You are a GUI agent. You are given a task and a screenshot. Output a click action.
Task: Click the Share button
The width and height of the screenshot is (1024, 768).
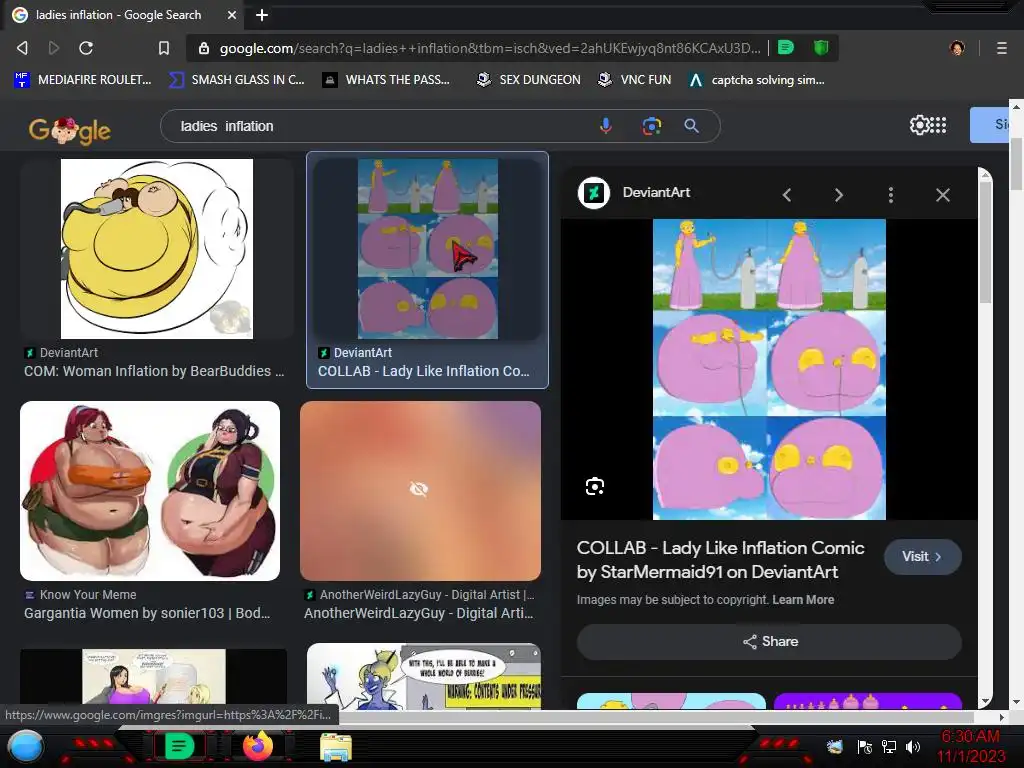point(769,641)
